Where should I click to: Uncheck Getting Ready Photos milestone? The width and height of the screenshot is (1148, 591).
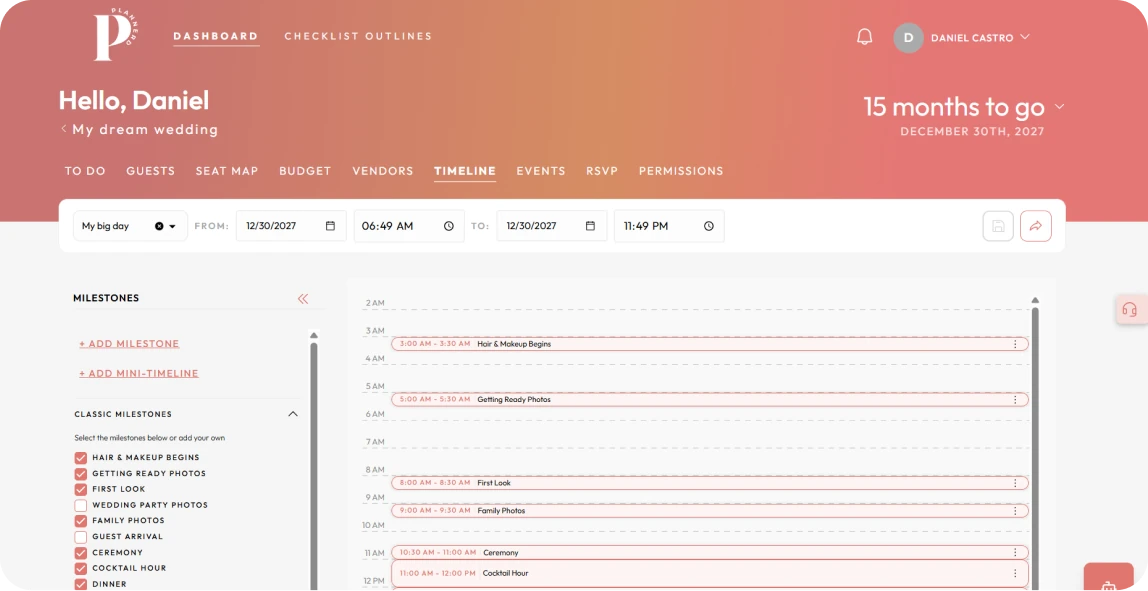(81, 474)
